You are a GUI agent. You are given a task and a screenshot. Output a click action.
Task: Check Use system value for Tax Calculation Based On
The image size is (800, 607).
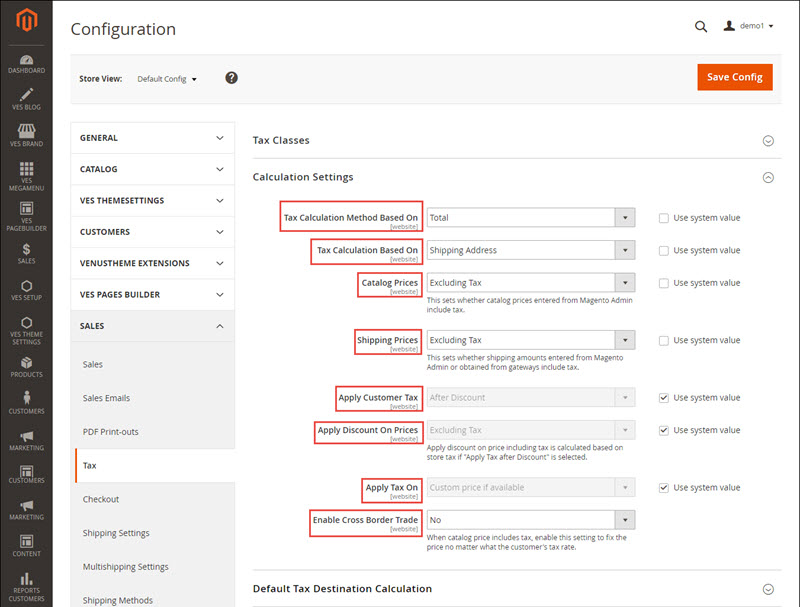tap(663, 250)
